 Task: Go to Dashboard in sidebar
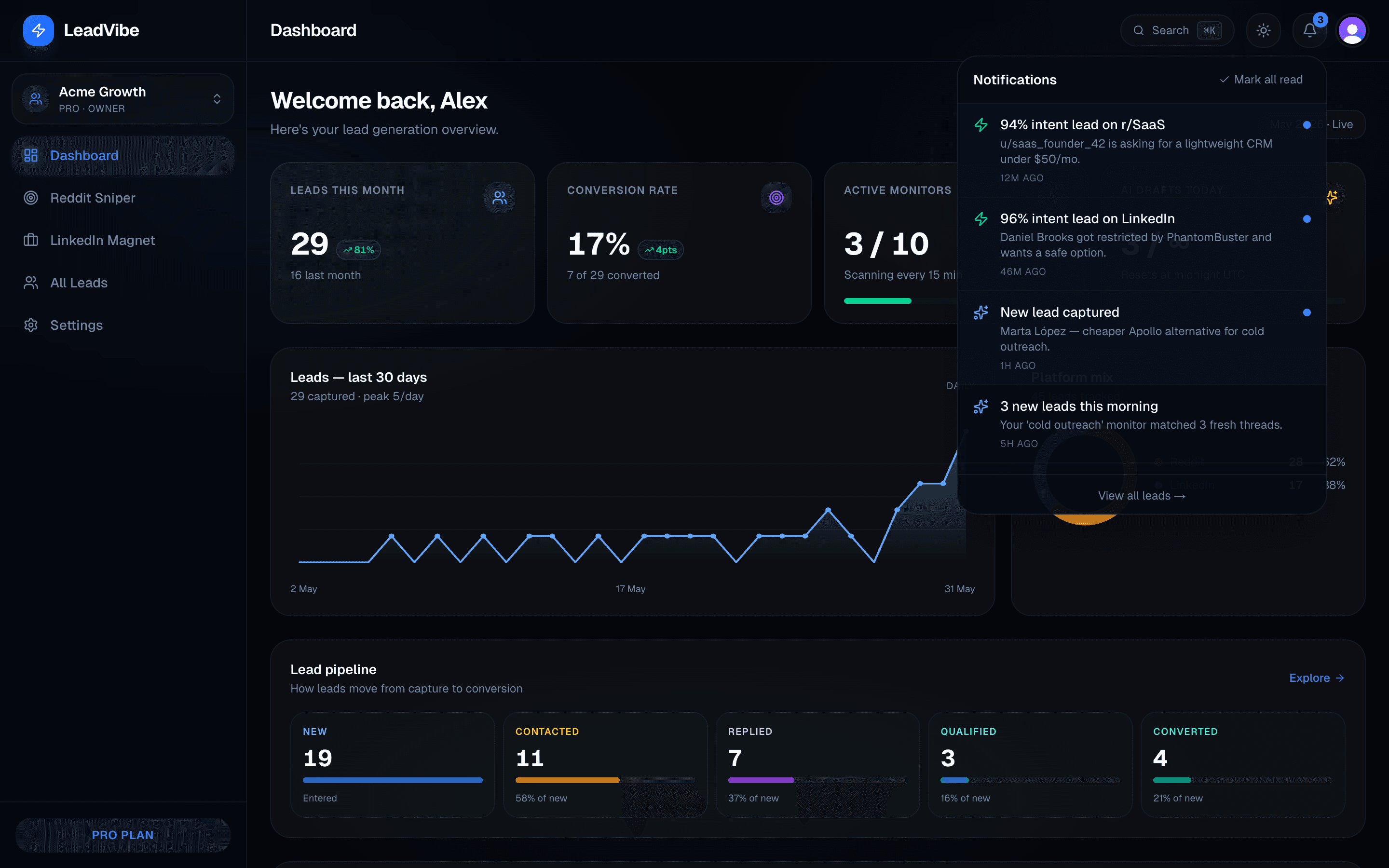(123, 156)
